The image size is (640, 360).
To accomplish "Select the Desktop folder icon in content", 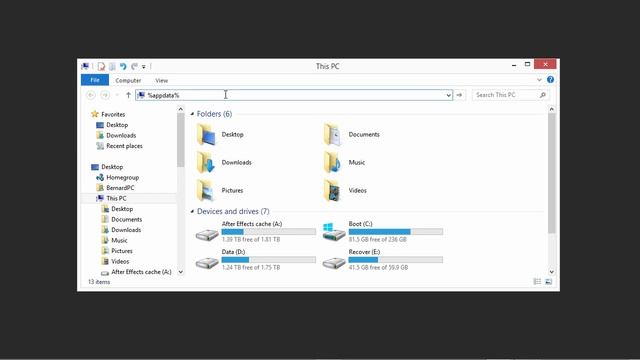I will pos(206,135).
